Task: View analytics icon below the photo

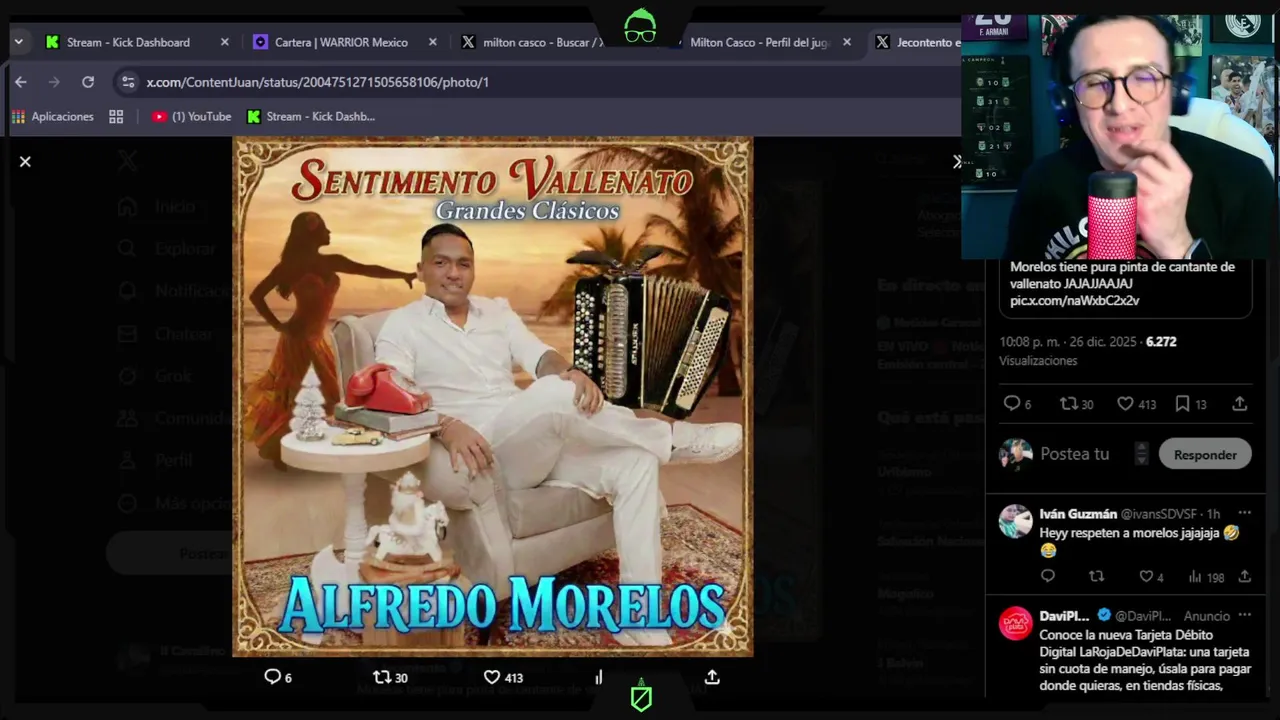Action: (x=599, y=677)
